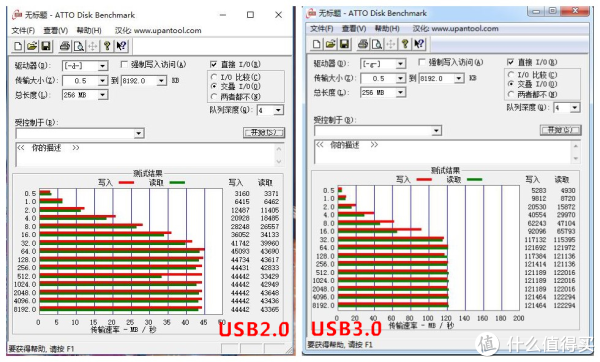Select 两者都不 radio option in right window
Image resolution: width=600 pixels, height=362 pixels.
(510, 94)
